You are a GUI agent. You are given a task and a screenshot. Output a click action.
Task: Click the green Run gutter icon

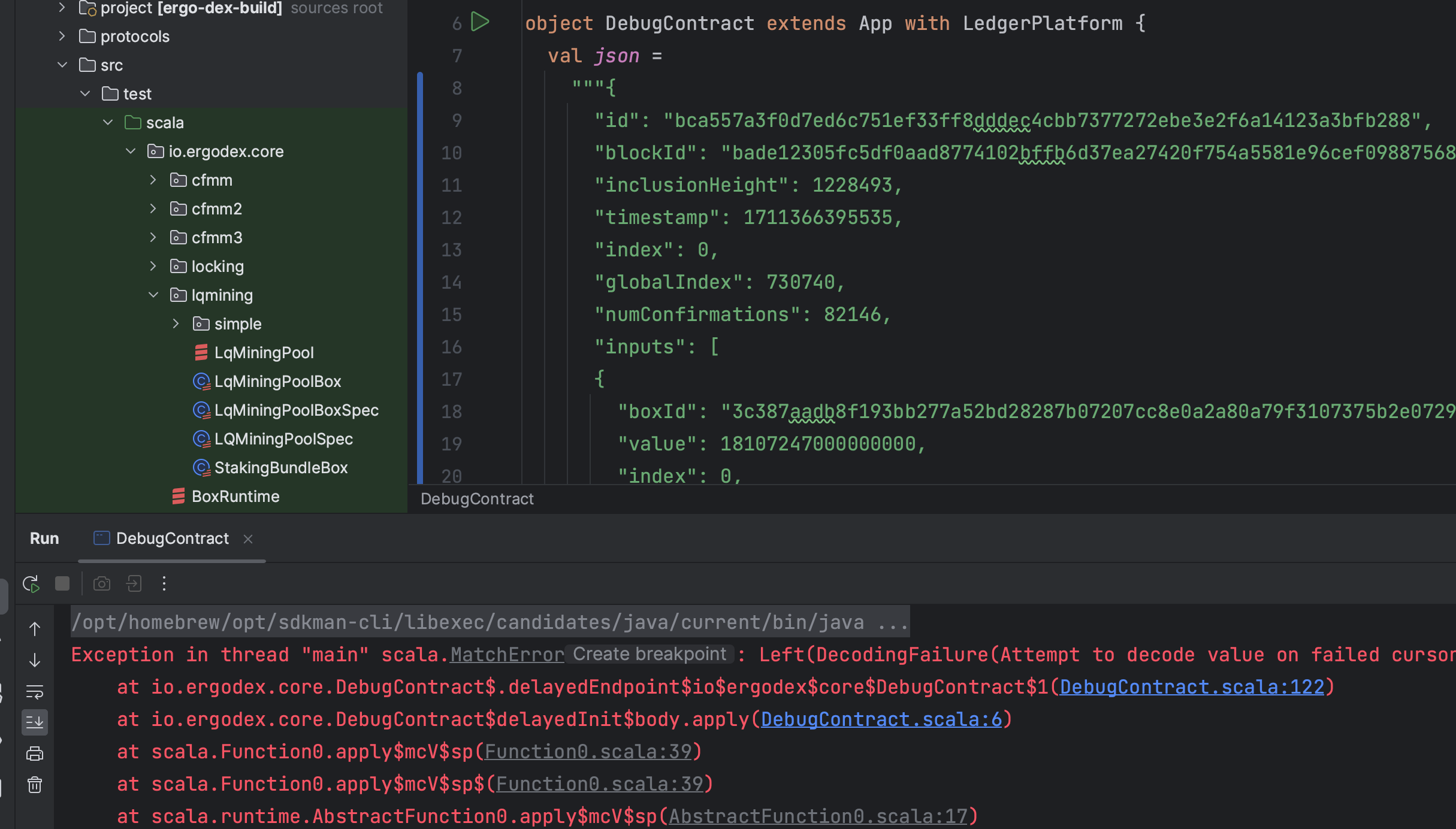click(x=480, y=22)
